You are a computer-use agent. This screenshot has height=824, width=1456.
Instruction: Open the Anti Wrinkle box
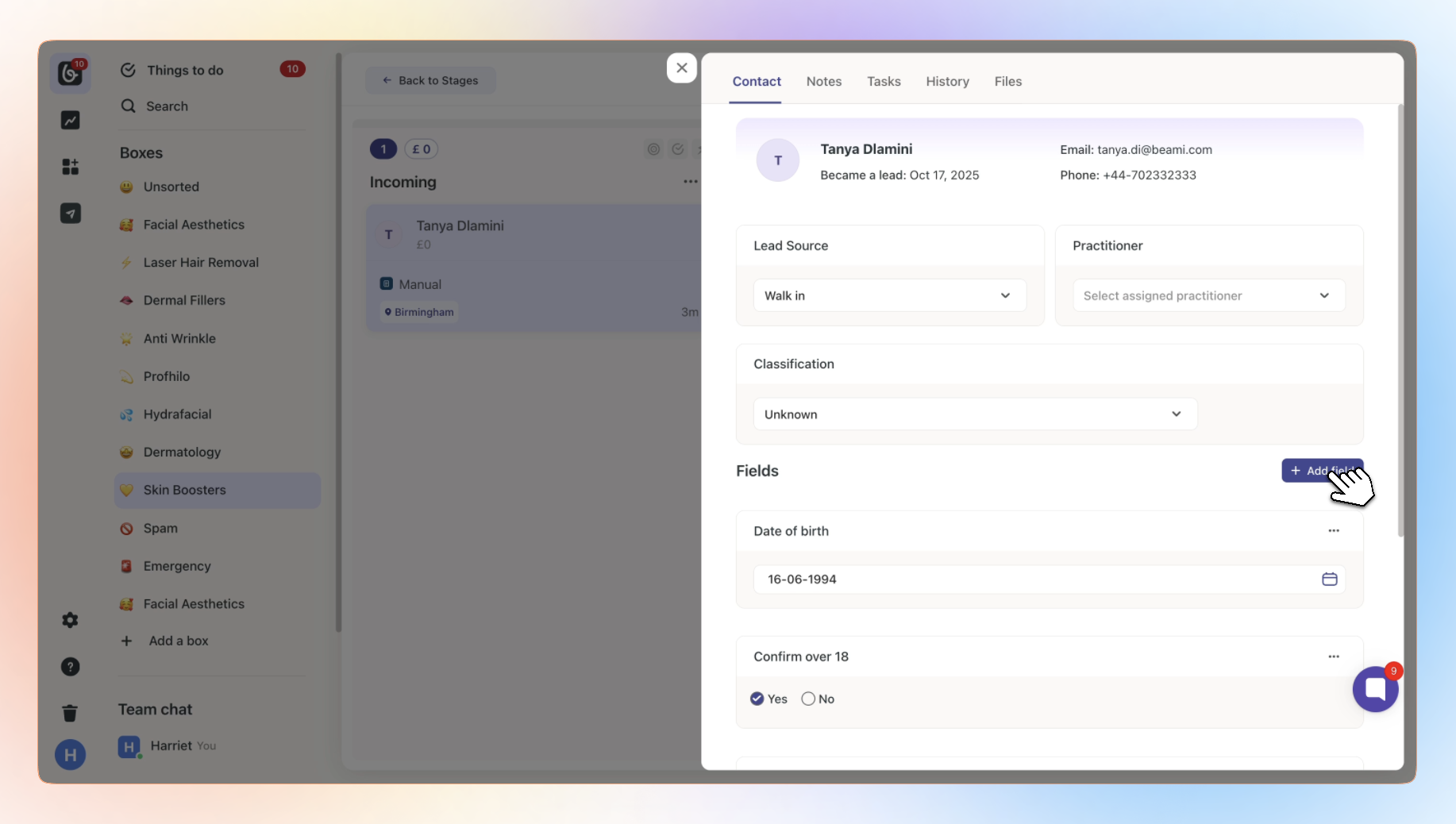pos(218,339)
